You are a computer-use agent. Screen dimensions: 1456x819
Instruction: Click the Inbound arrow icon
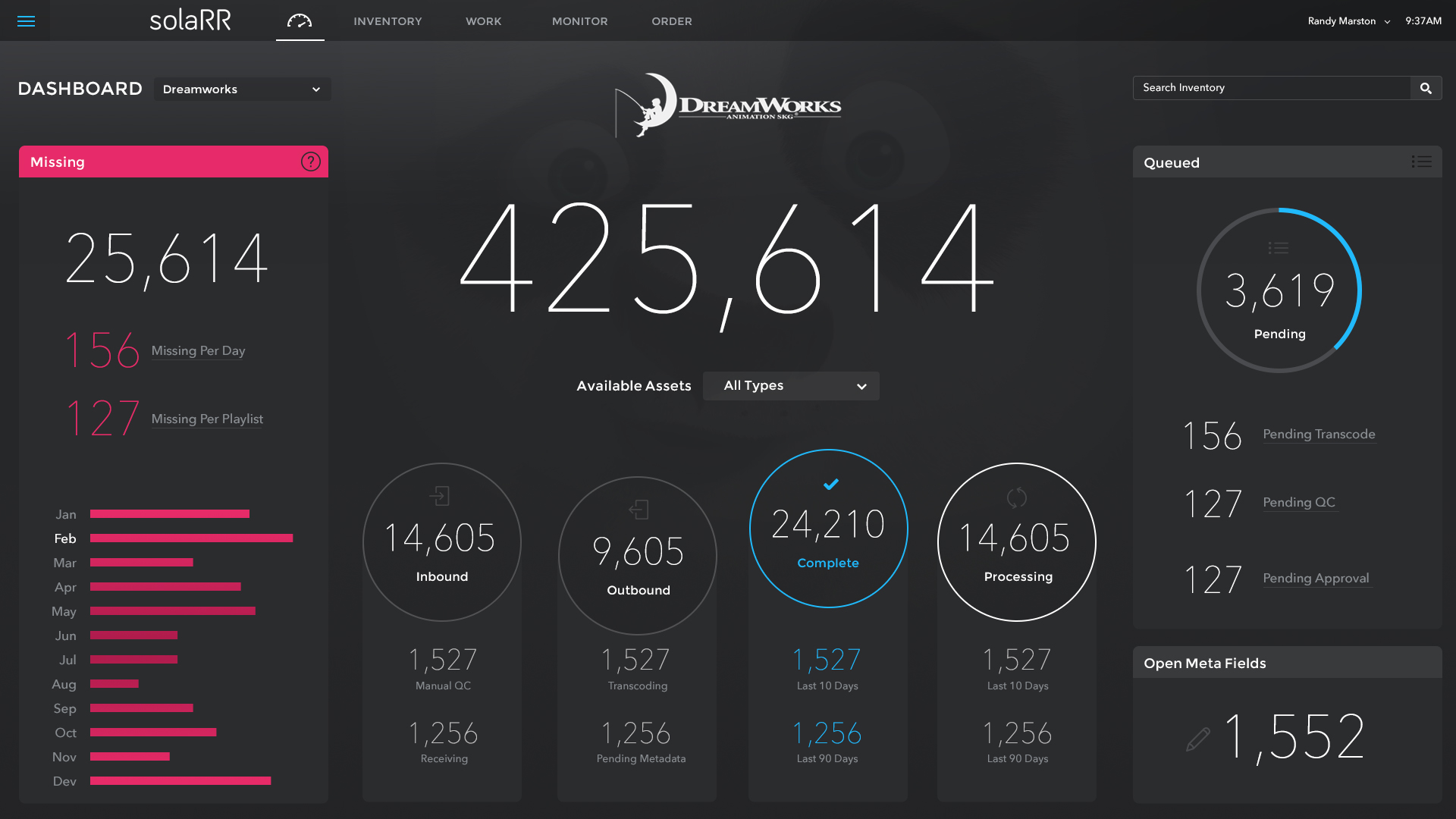[440, 496]
